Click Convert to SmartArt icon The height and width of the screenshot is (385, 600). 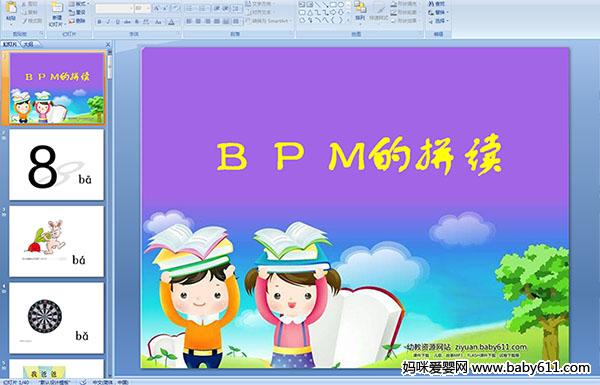[x=248, y=21]
